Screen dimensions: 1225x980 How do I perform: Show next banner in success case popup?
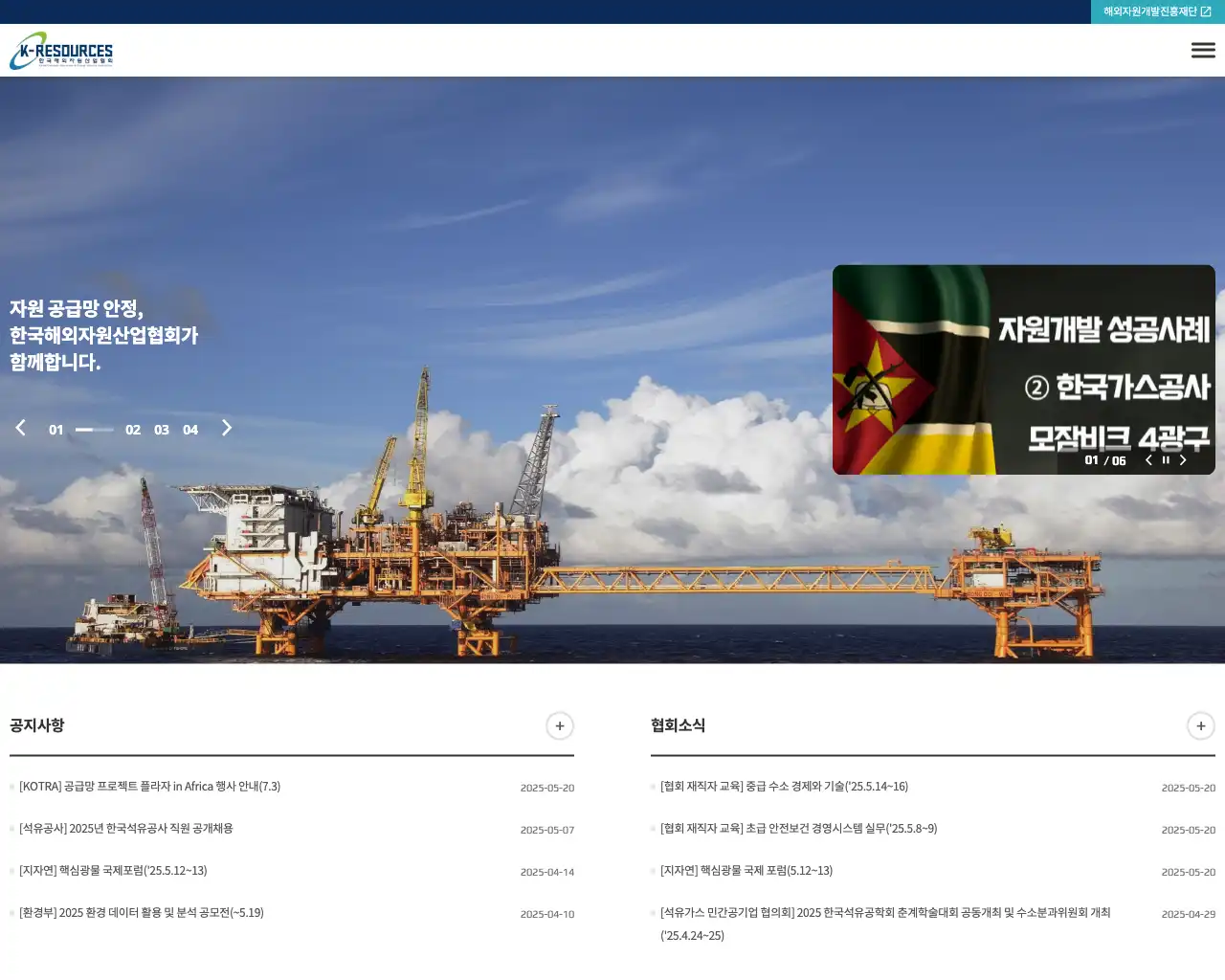click(x=1183, y=460)
